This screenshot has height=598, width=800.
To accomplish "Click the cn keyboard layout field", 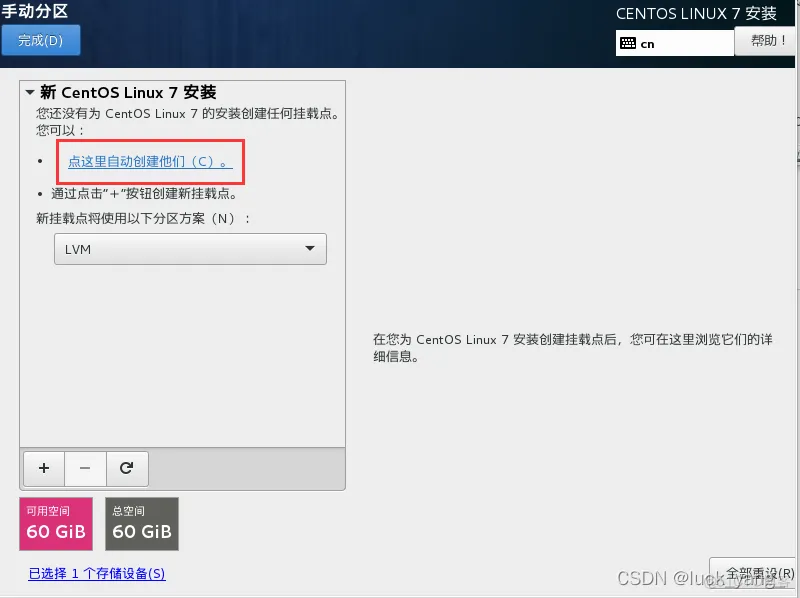I will click(685, 43).
